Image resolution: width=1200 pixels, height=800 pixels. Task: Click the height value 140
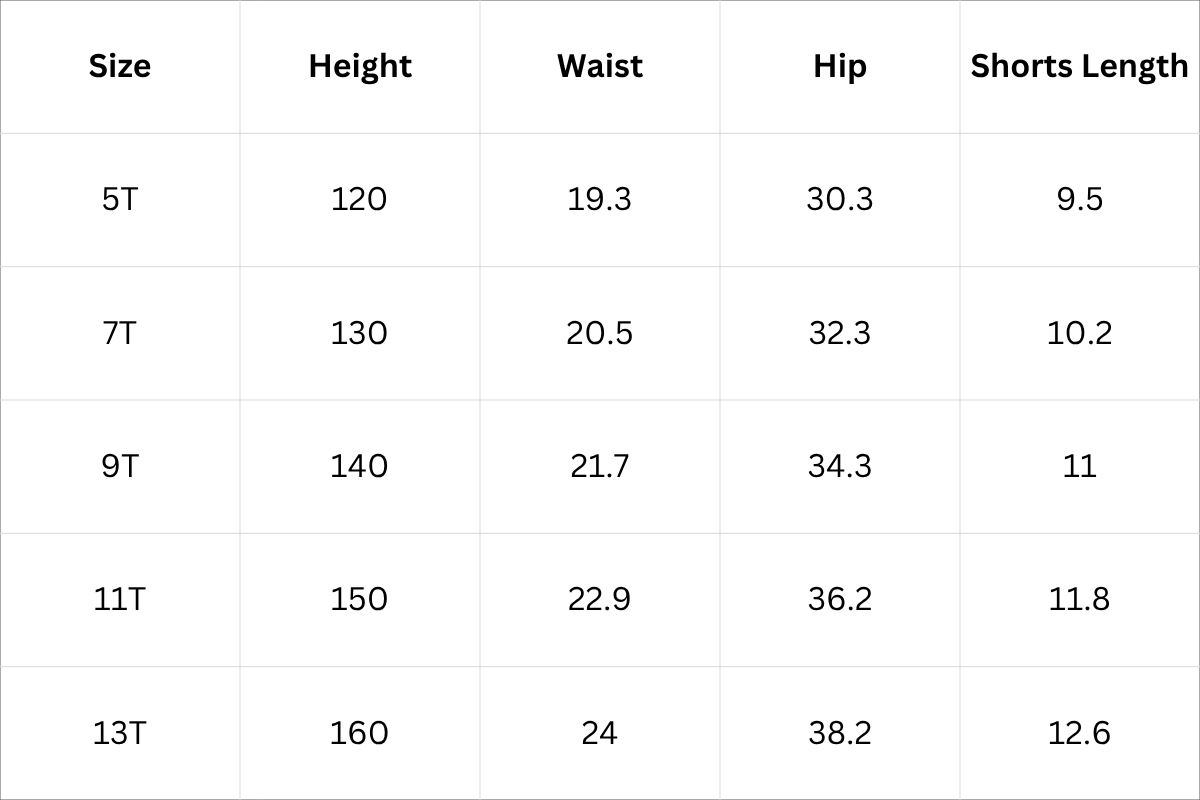click(x=359, y=466)
